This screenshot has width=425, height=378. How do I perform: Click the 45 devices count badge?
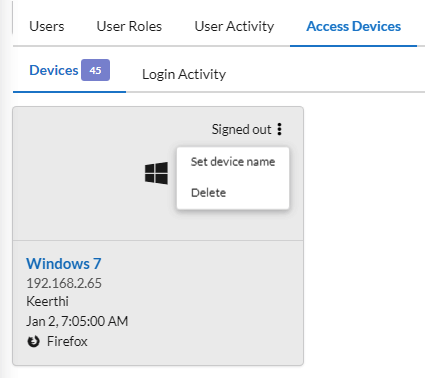click(95, 70)
